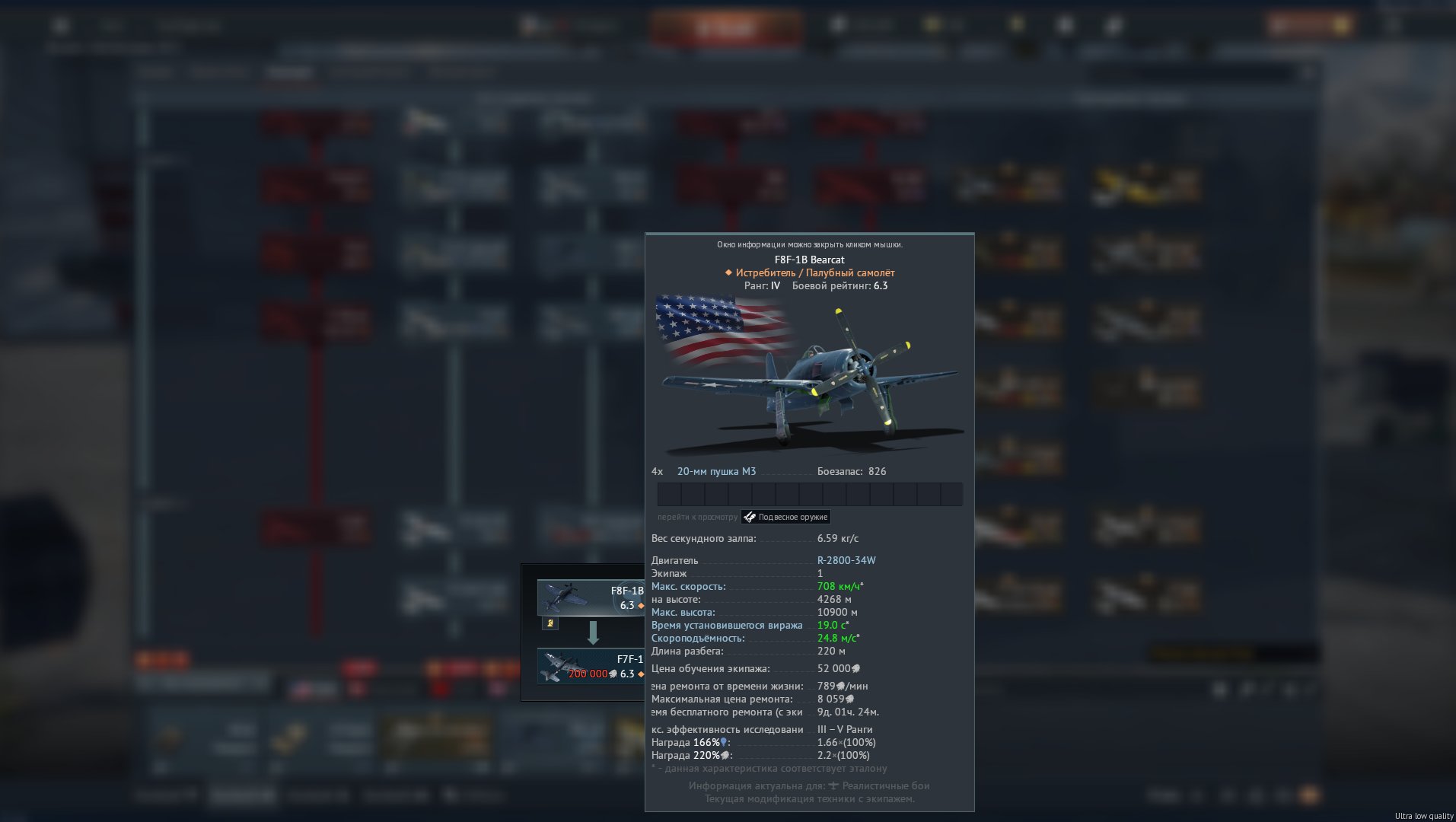Click the 9д. 01ч. 24м. free repair time
This screenshot has height=822, width=1456.
[x=848, y=712]
